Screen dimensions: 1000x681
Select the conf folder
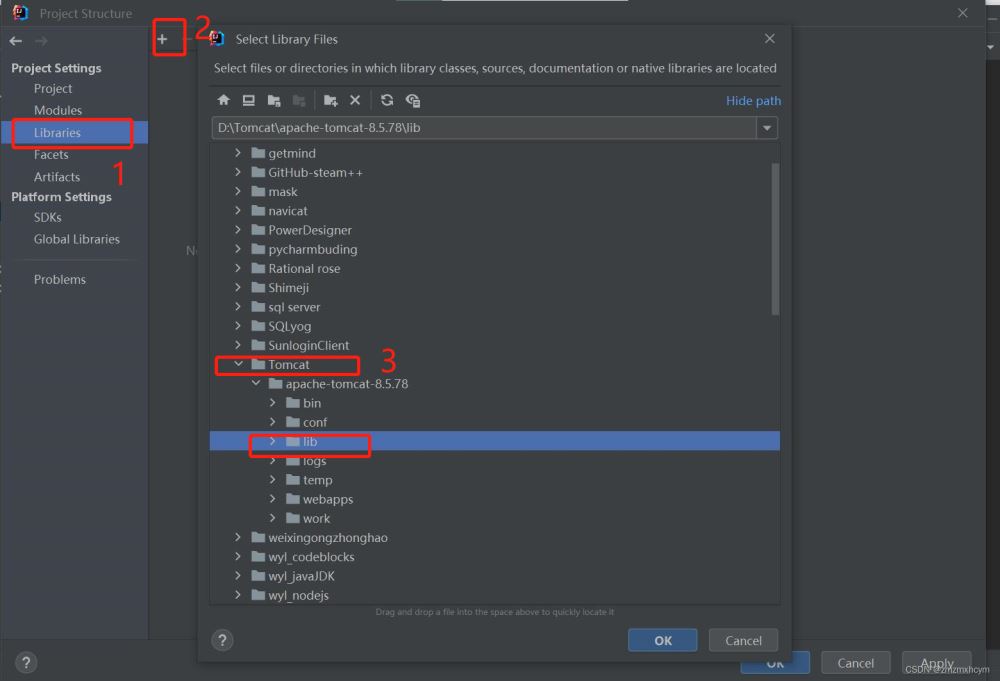pyautogui.click(x=314, y=422)
